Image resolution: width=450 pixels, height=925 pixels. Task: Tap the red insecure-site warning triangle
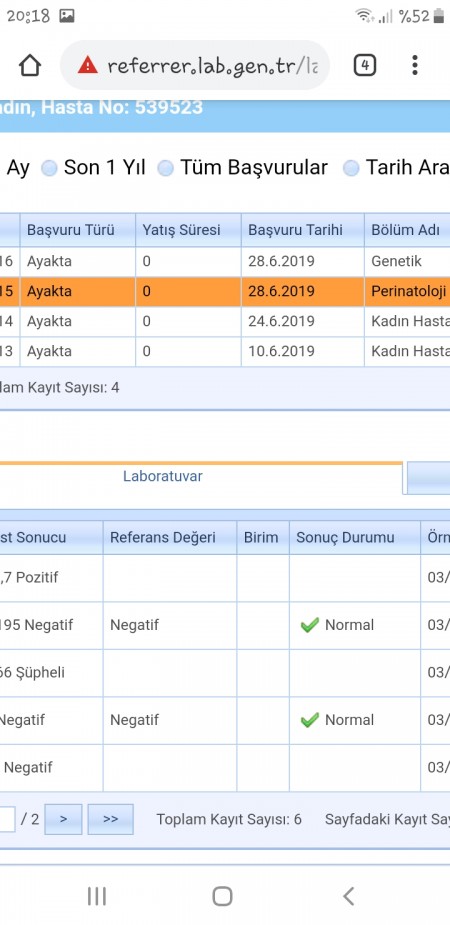click(x=87, y=65)
